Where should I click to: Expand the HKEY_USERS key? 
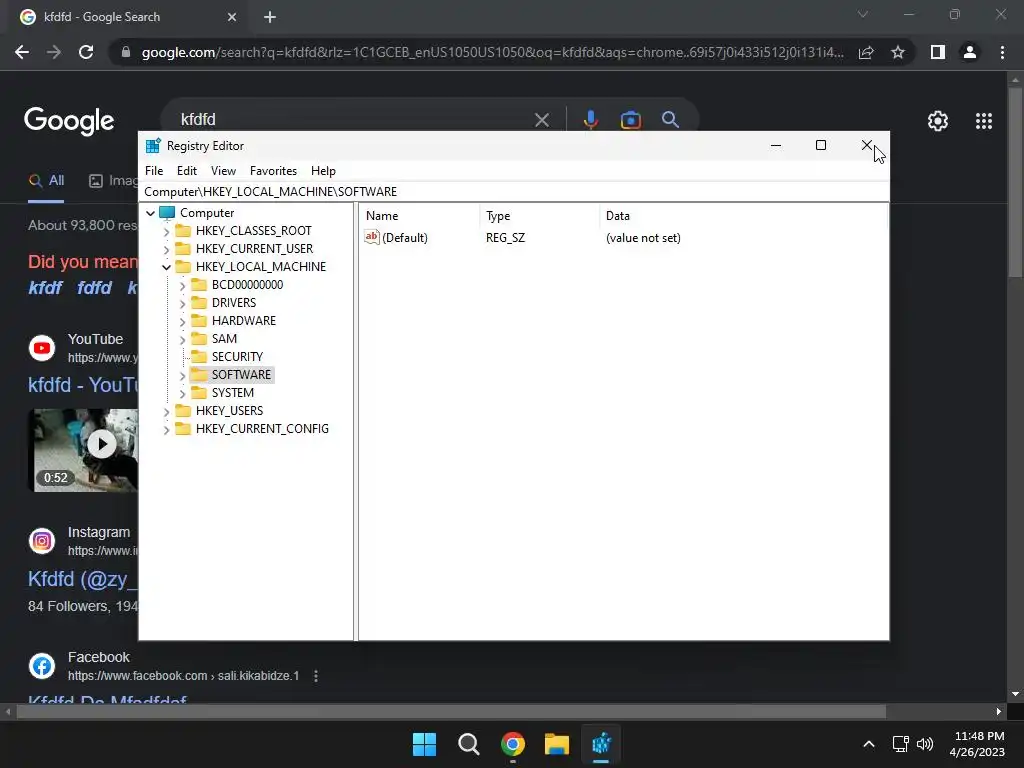pyautogui.click(x=166, y=411)
